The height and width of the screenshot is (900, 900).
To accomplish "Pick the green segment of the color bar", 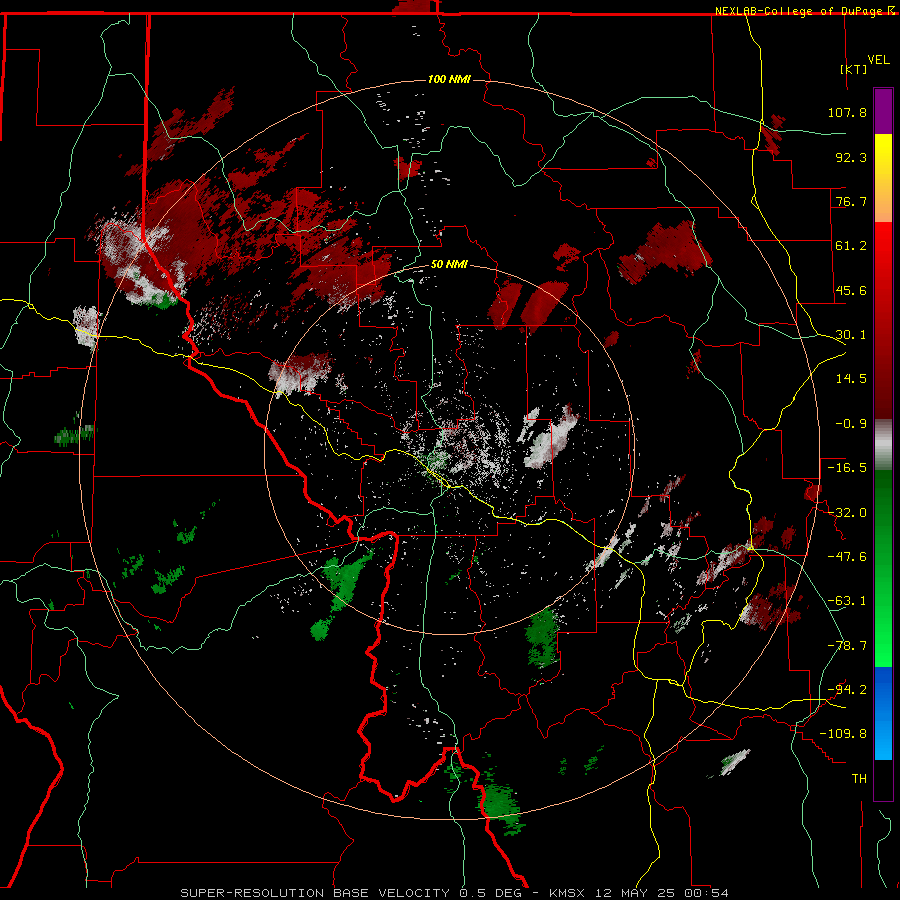I will pyautogui.click(x=883, y=568).
